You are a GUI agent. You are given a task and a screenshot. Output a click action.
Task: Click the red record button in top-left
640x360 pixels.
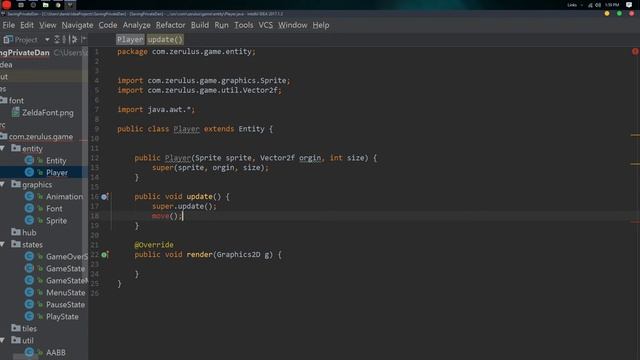[7, 5]
